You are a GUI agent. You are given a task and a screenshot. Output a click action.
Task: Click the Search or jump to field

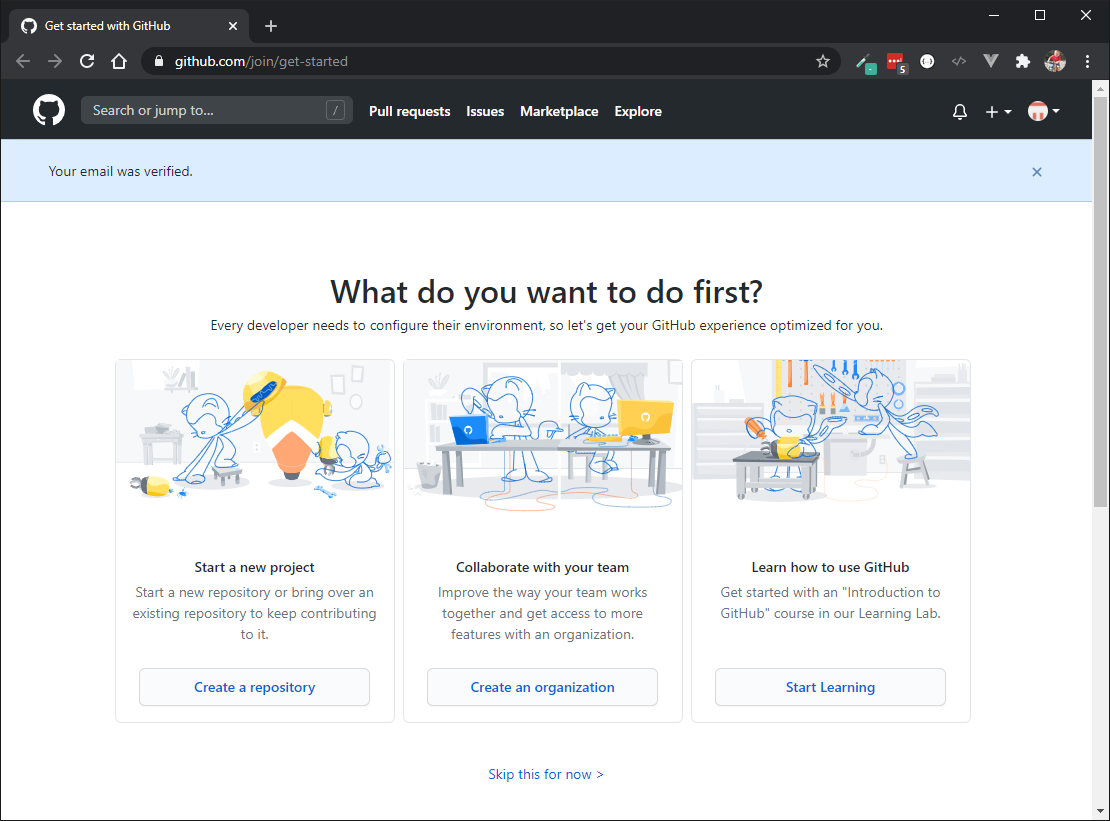coord(217,110)
